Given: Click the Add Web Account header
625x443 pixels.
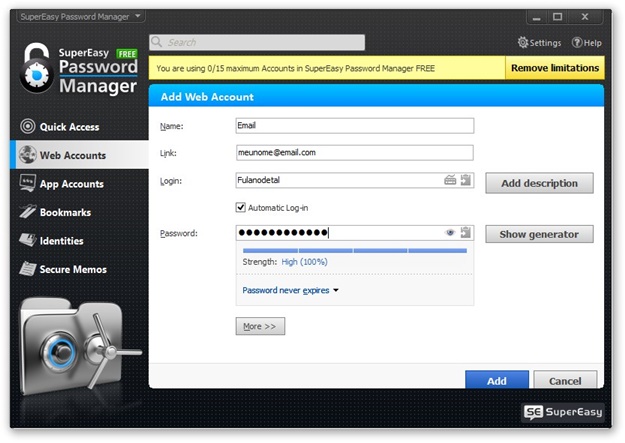Looking at the screenshot, I should pos(376,96).
